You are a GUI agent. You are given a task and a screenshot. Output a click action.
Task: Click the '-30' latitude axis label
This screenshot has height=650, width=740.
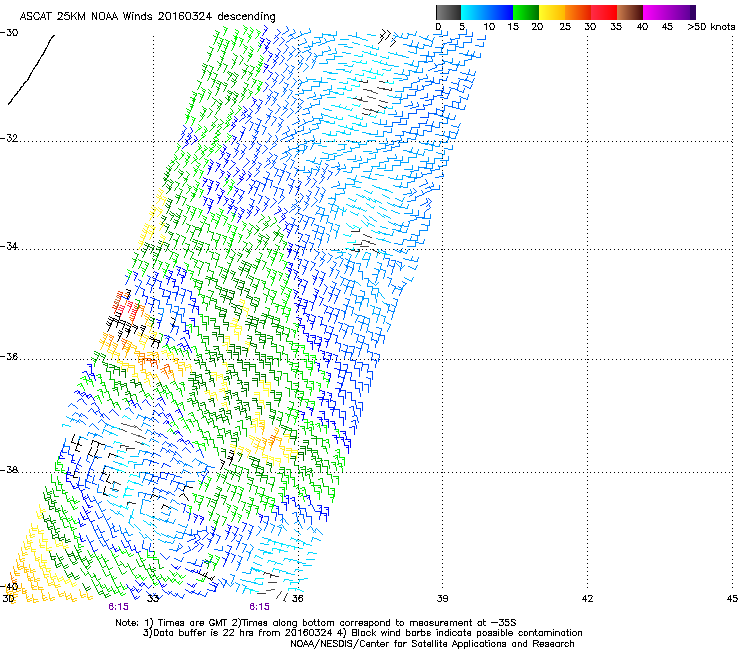tap(9, 33)
